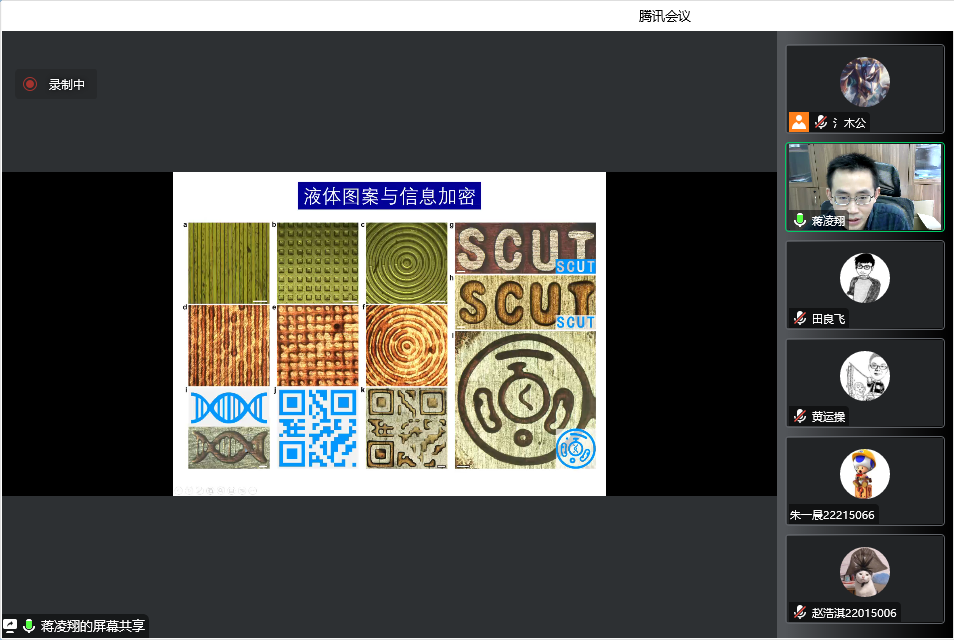Click the muted microphone icon for 赵浩淇22015006
Screen dimensions: 954x640
click(799, 612)
